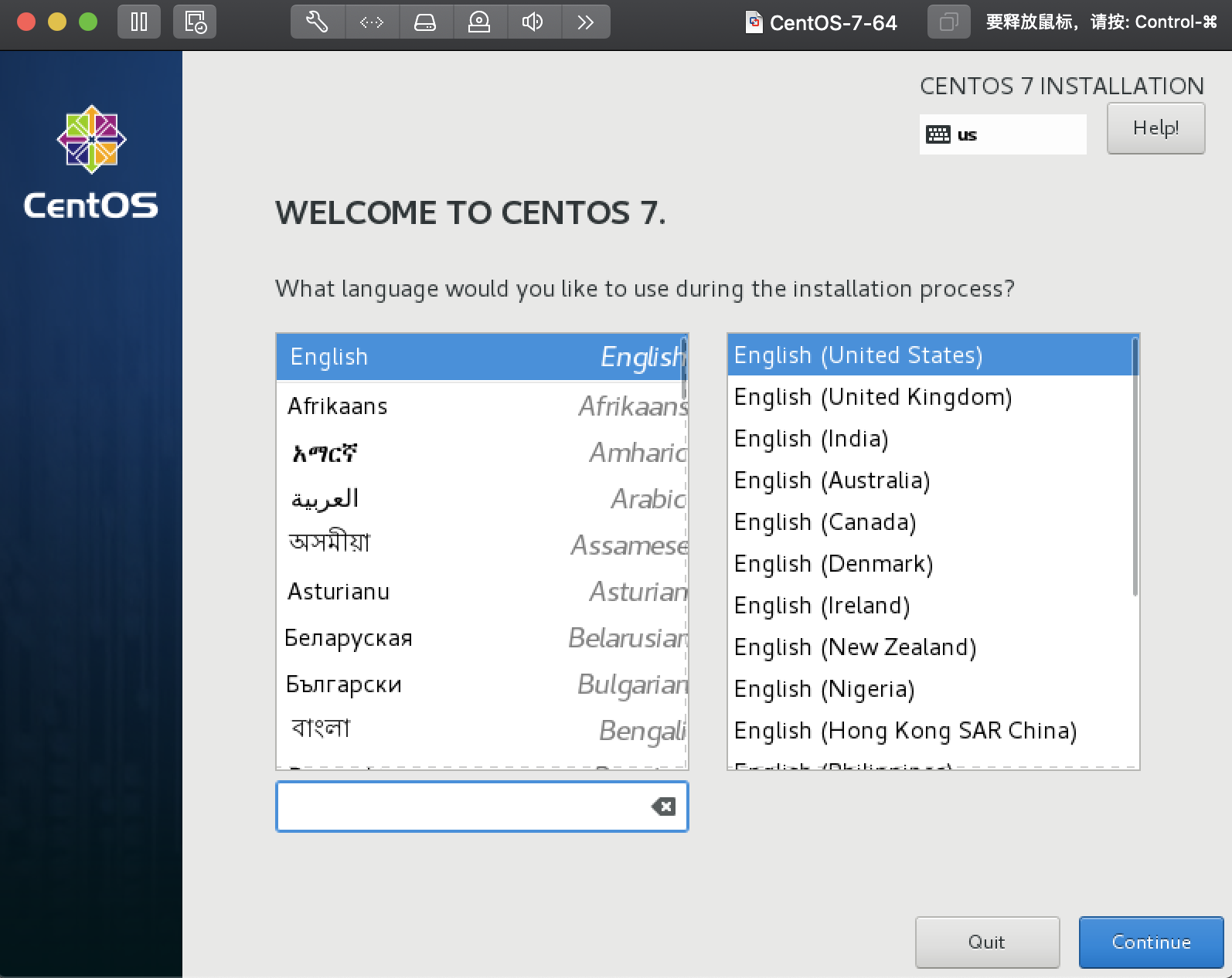Maximize the VM window green button
Viewport: 1232px width, 978px height.
pyautogui.click(x=88, y=22)
